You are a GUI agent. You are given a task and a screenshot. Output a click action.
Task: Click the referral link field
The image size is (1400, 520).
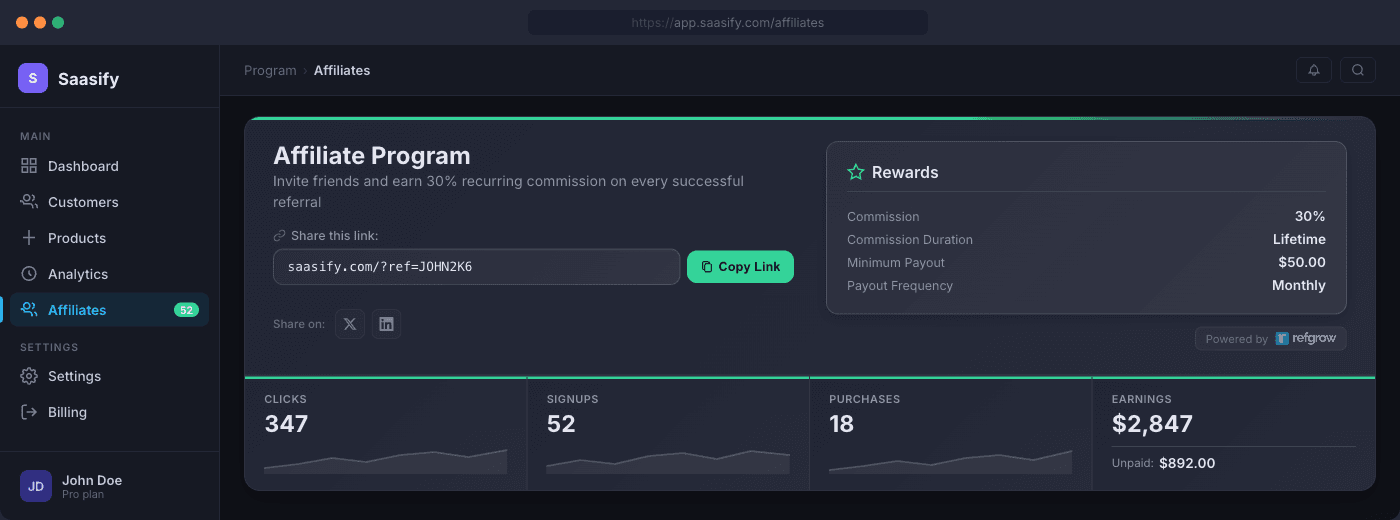tap(476, 267)
